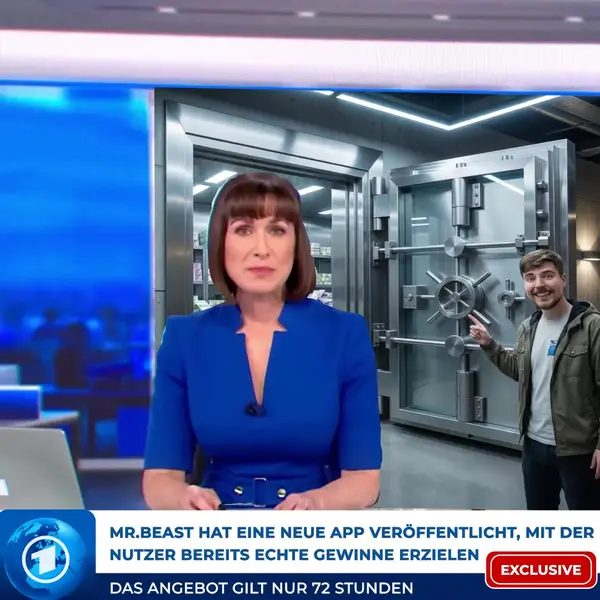Click the text 'NUTZER BEREITS ECHTE GEWINNE ERZIELEN'
This screenshot has width=600, height=600.
[x=294, y=554]
